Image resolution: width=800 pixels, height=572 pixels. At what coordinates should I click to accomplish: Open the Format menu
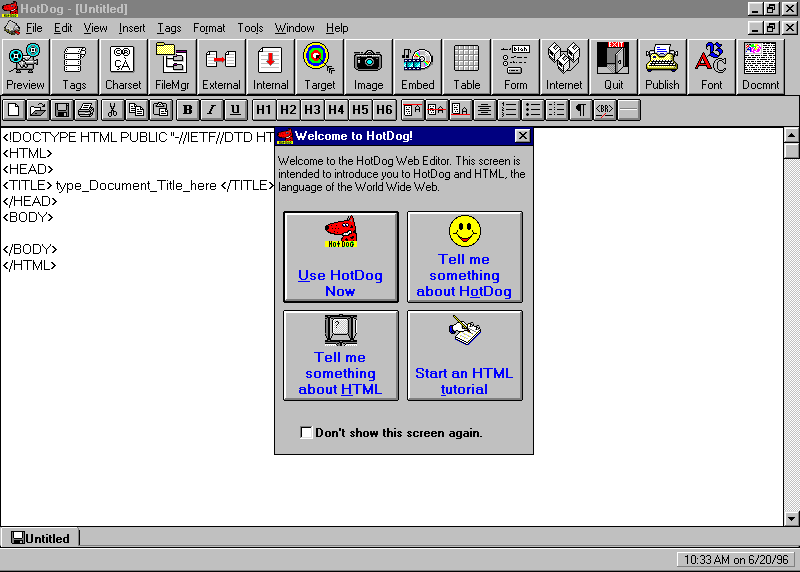tap(209, 28)
